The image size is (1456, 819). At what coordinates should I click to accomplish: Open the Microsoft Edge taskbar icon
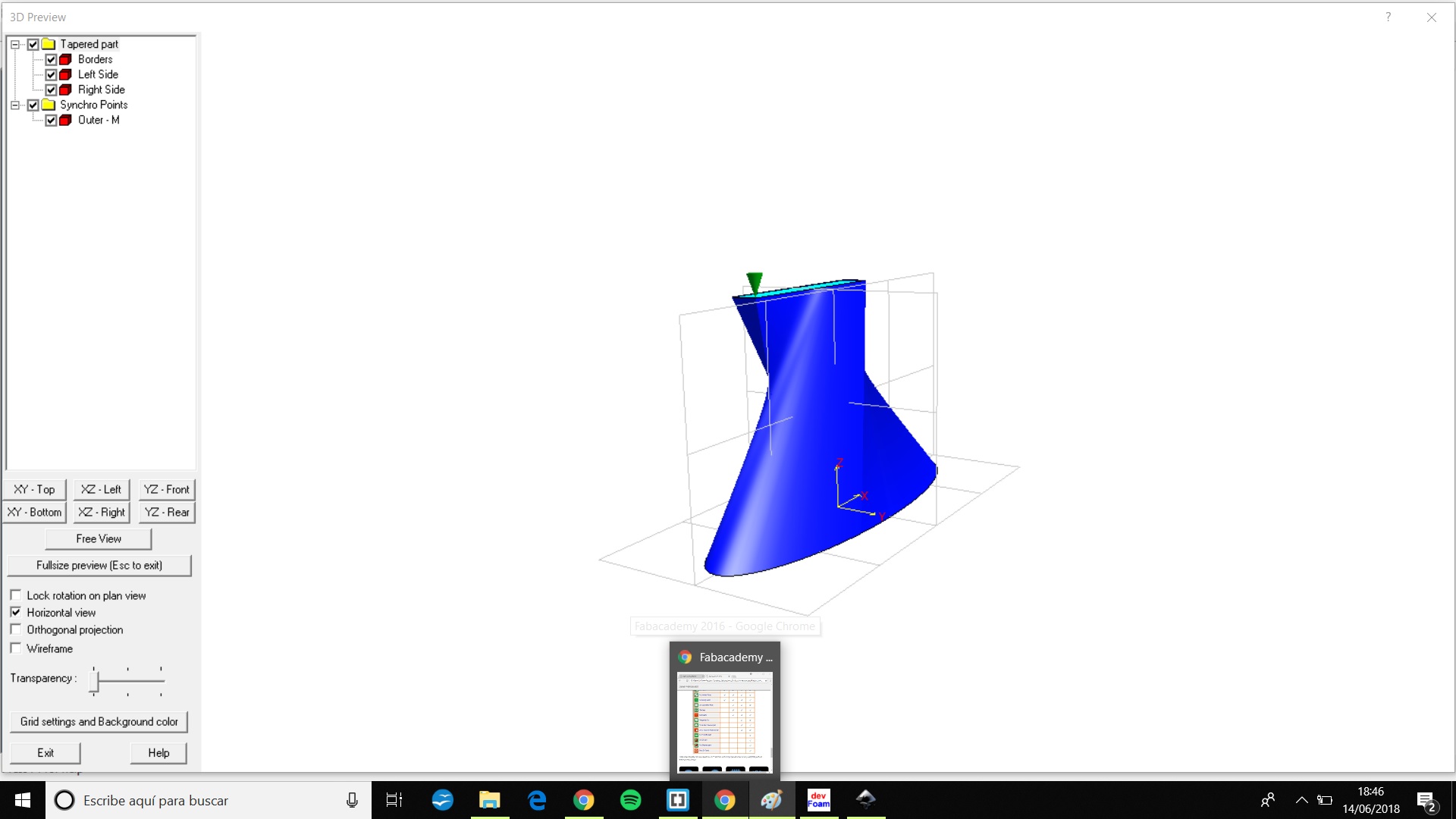click(537, 800)
